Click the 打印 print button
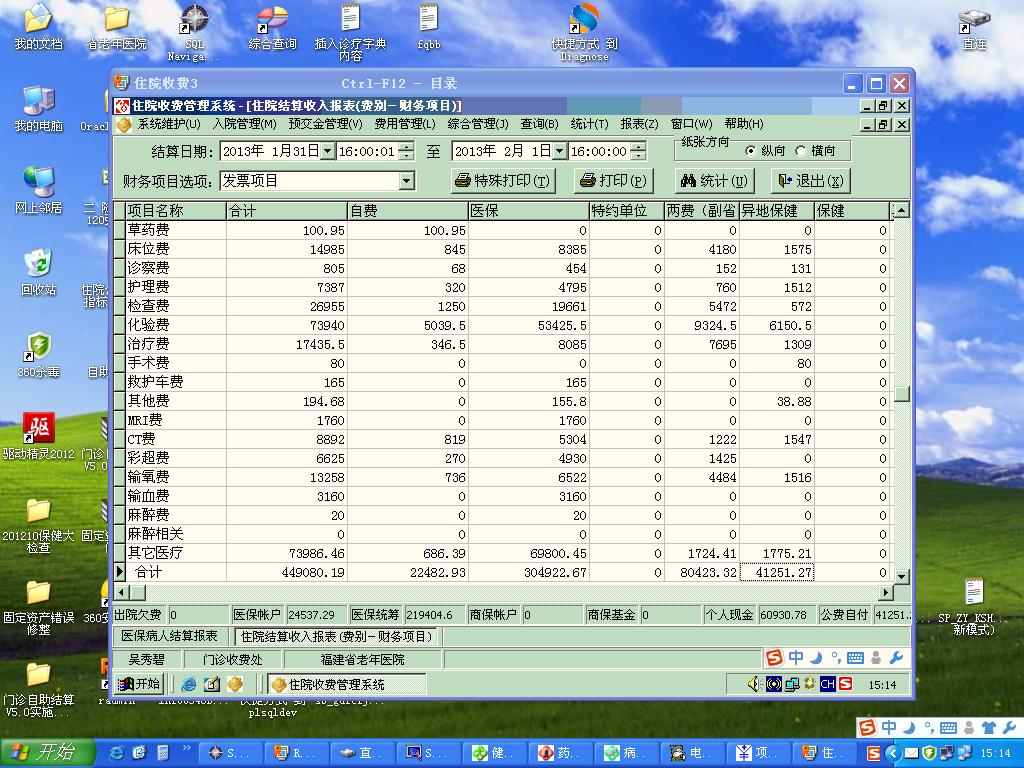Image resolution: width=1024 pixels, height=768 pixels. tap(613, 181)
